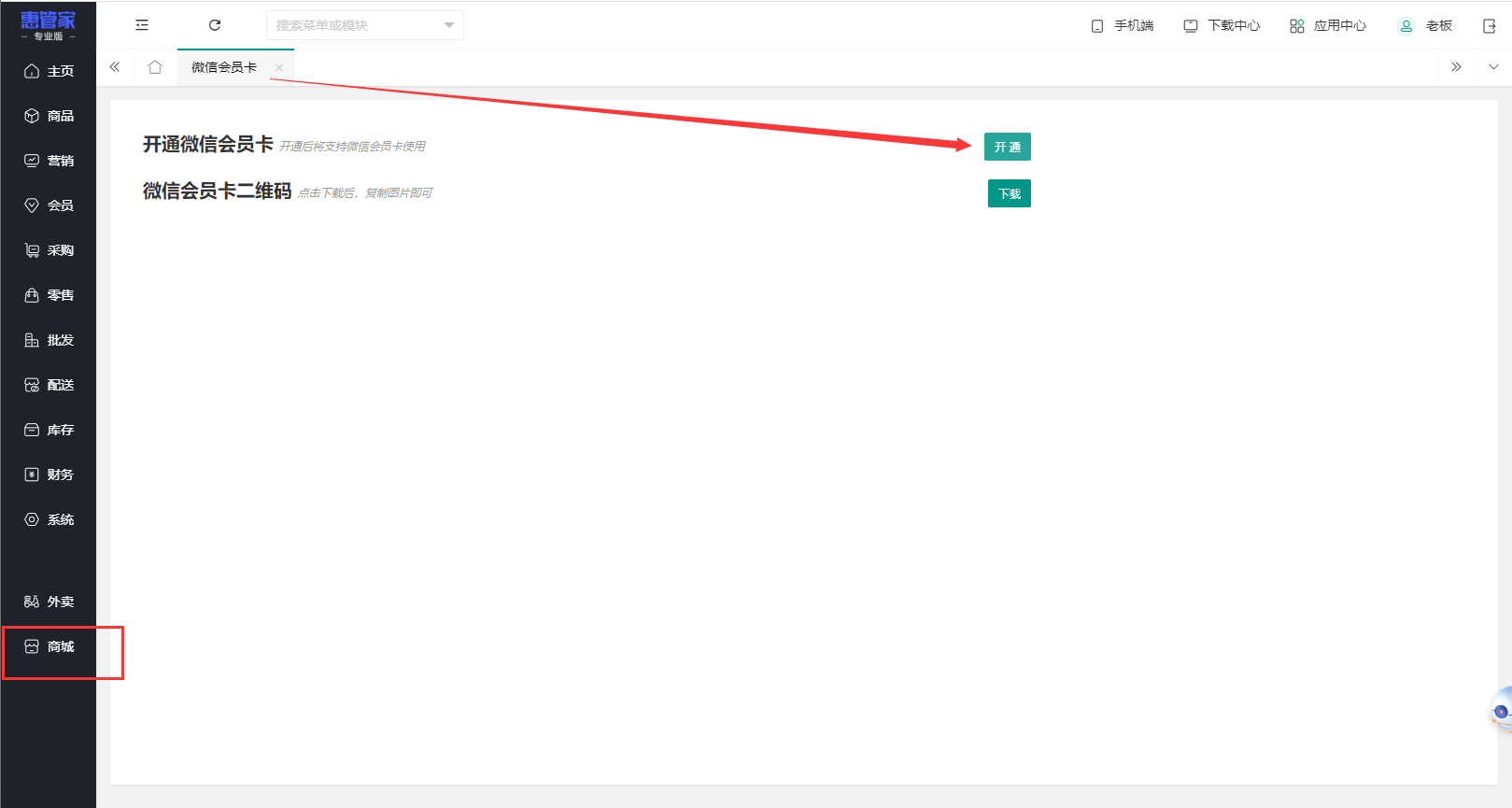Open the 批发 wholesale menu
1512x808 pixels.
[x=49, y=340]
